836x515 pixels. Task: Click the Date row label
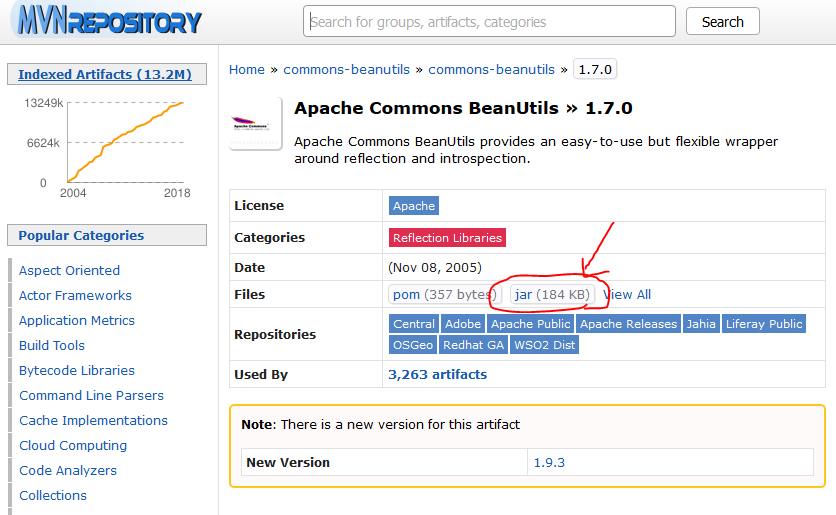pos(250,267)
